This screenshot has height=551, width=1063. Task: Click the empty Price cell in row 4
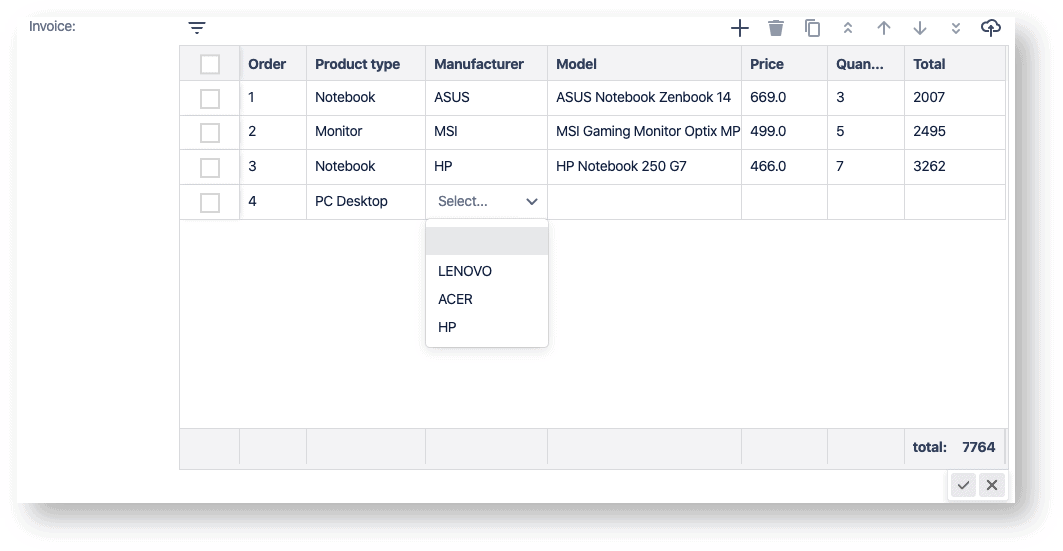pos(784,201)
